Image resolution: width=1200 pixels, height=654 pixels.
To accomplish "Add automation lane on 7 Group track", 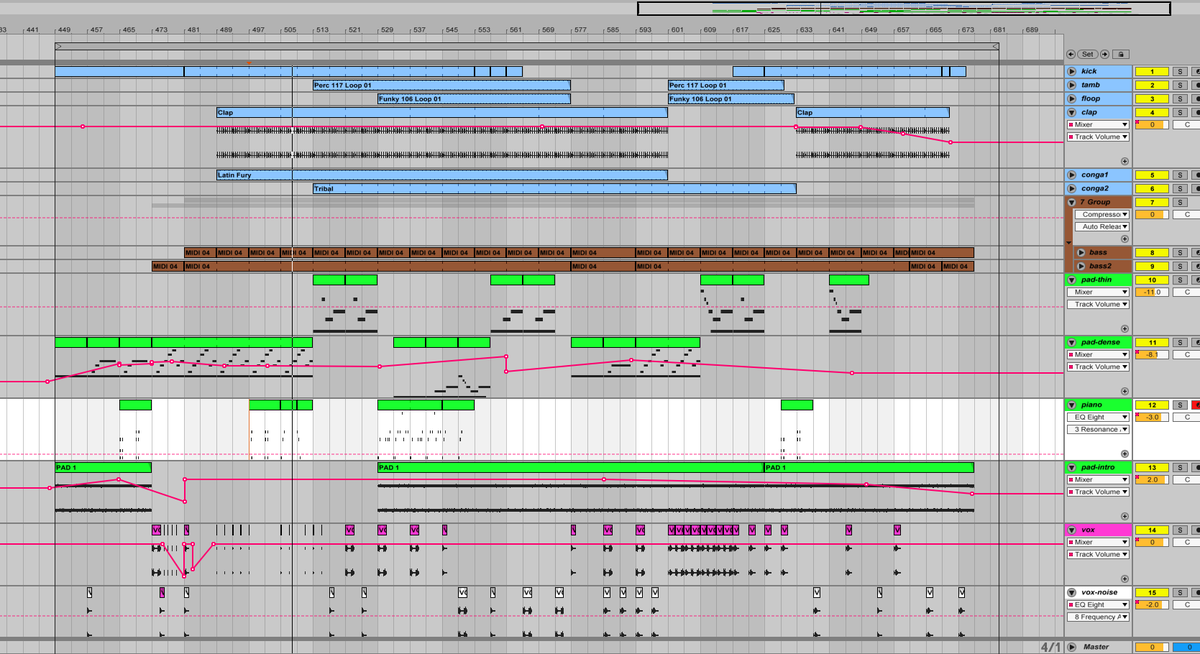I will click(1124, 240).
